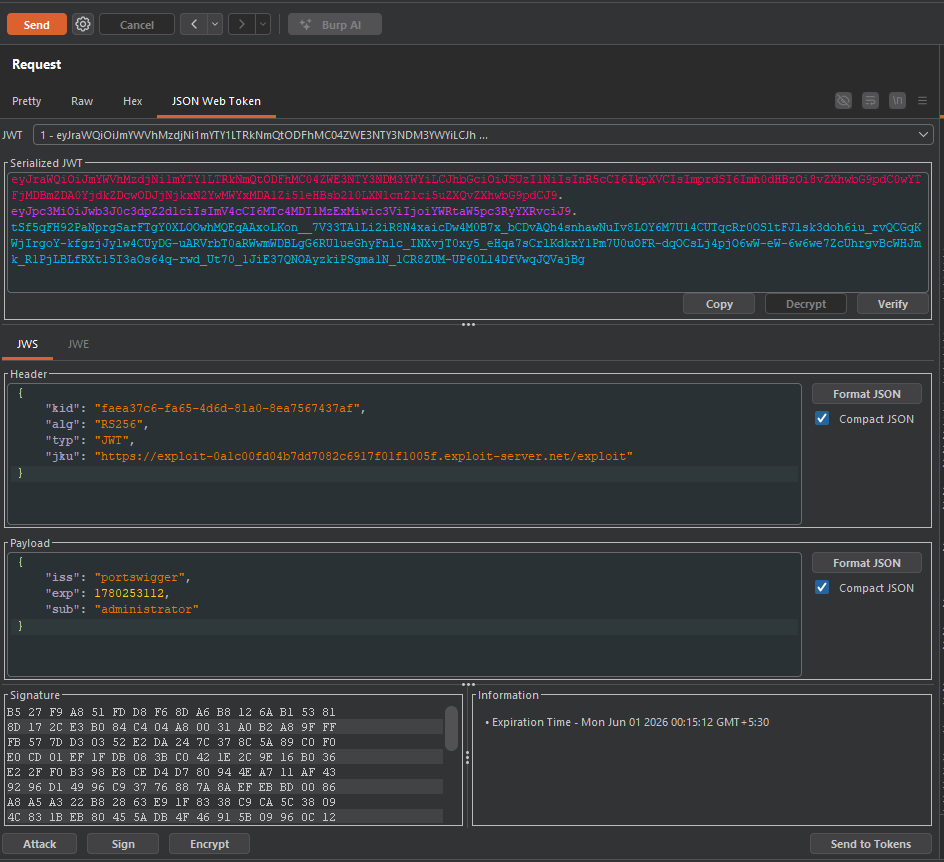Select the JWS tab
Viewport: 944px width, 862px height.
click(27, 344)
